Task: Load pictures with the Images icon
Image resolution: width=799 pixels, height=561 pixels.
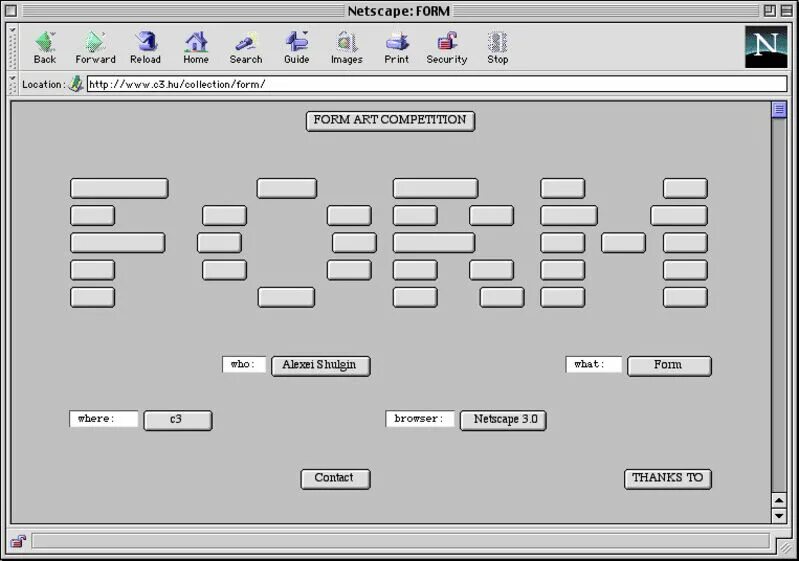Action: pos(347,47)
